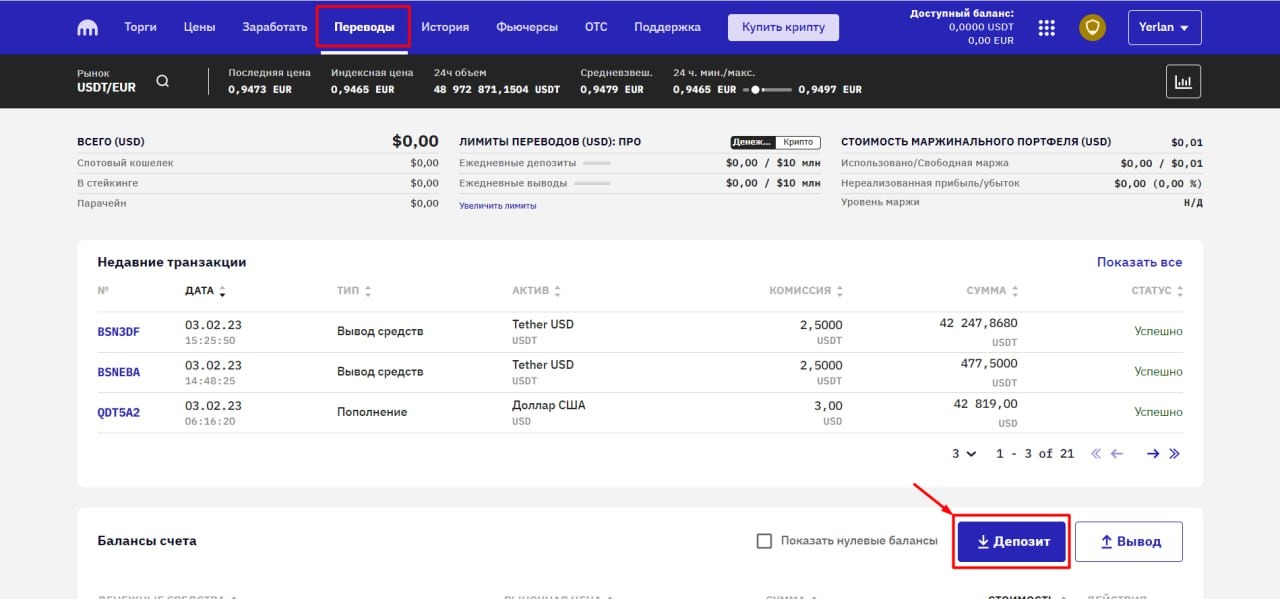Open the market search magnifier icon
The image size is (1280, 599).
point(163,81)
